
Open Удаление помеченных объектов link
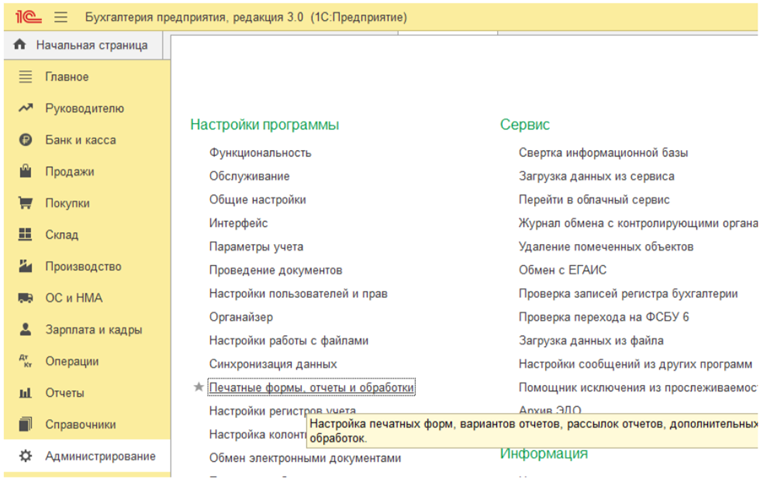[x=620, y=246]
